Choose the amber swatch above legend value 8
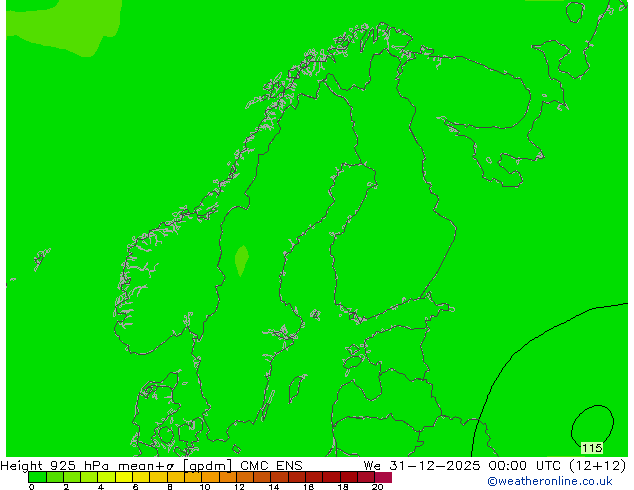The image size is (634, 490). [176, 477]
